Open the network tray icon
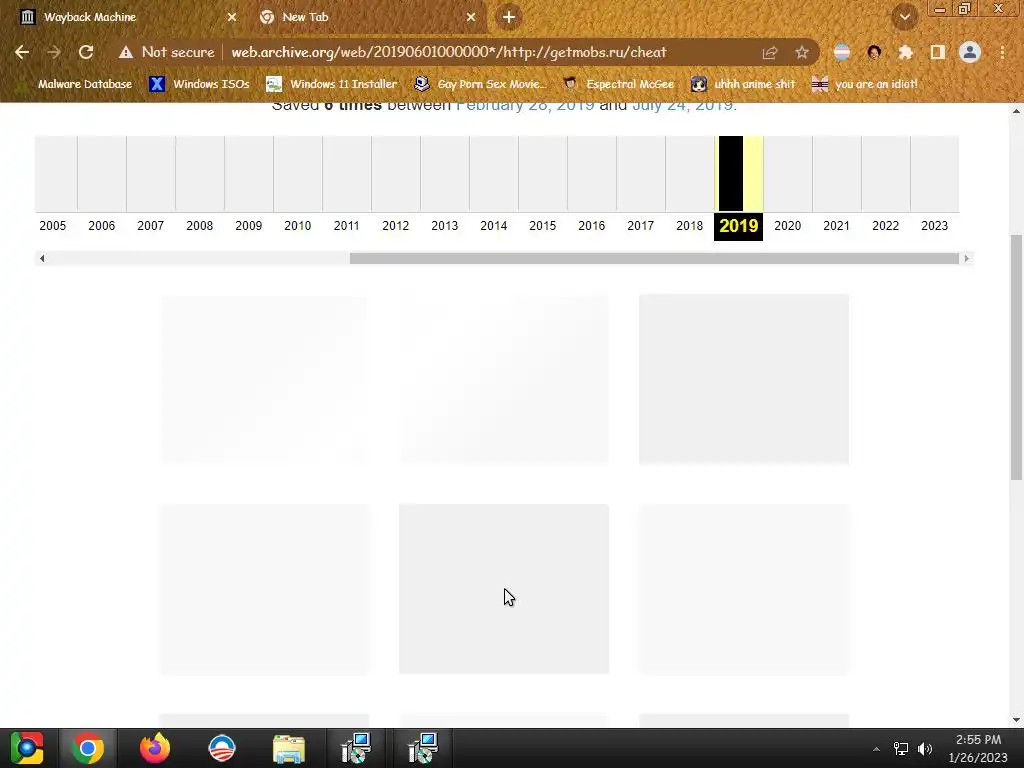The image size is (1024, 768). 901,749
